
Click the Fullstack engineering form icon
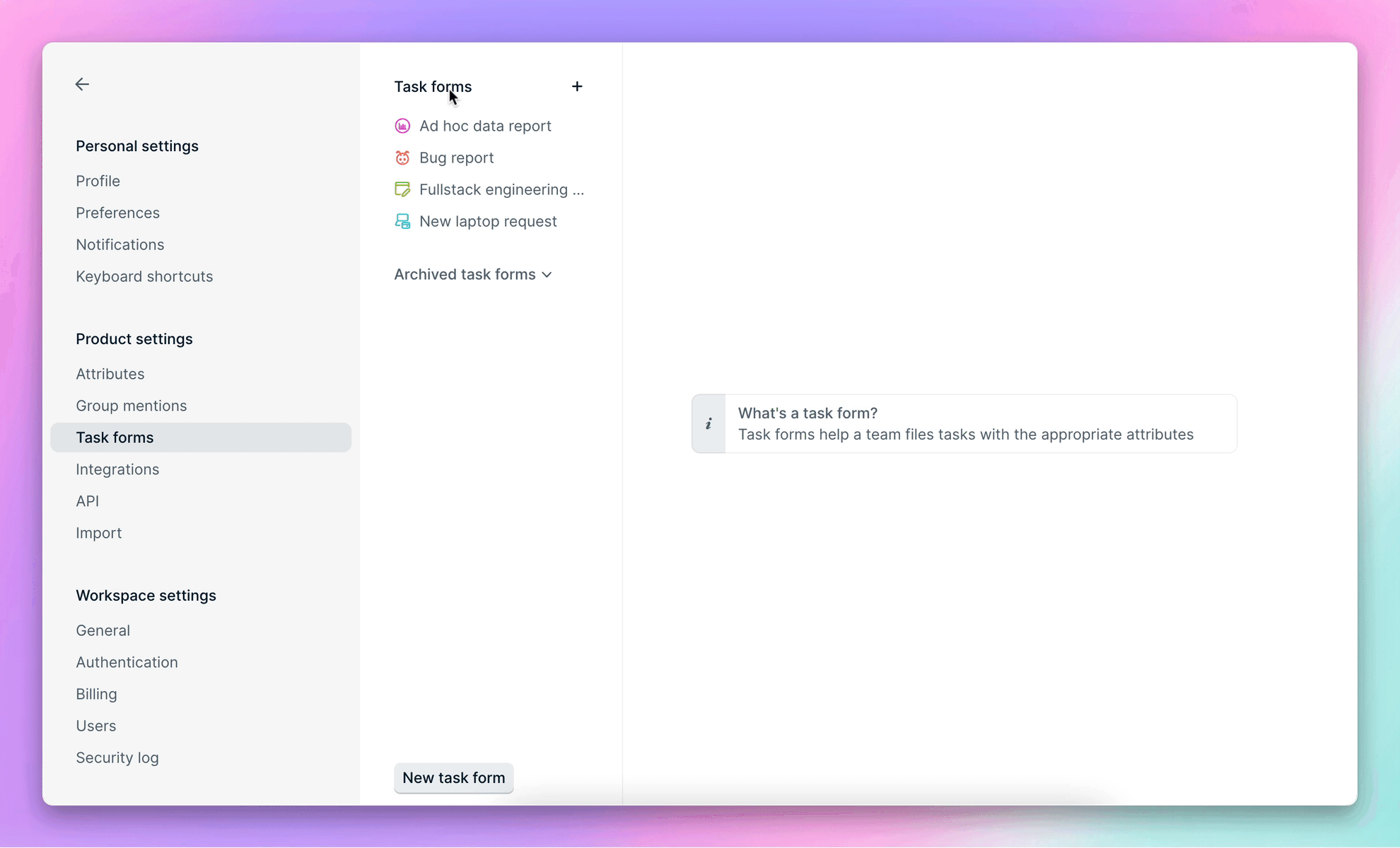pos(402,189)
